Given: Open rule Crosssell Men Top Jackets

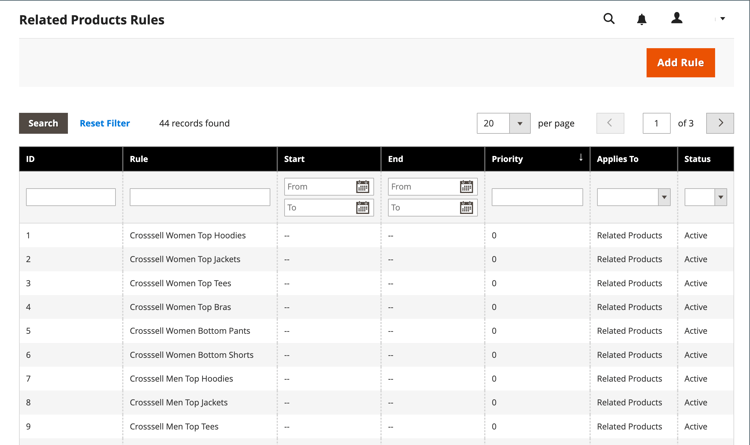Looking at the screenshot, I should (178, 402).
